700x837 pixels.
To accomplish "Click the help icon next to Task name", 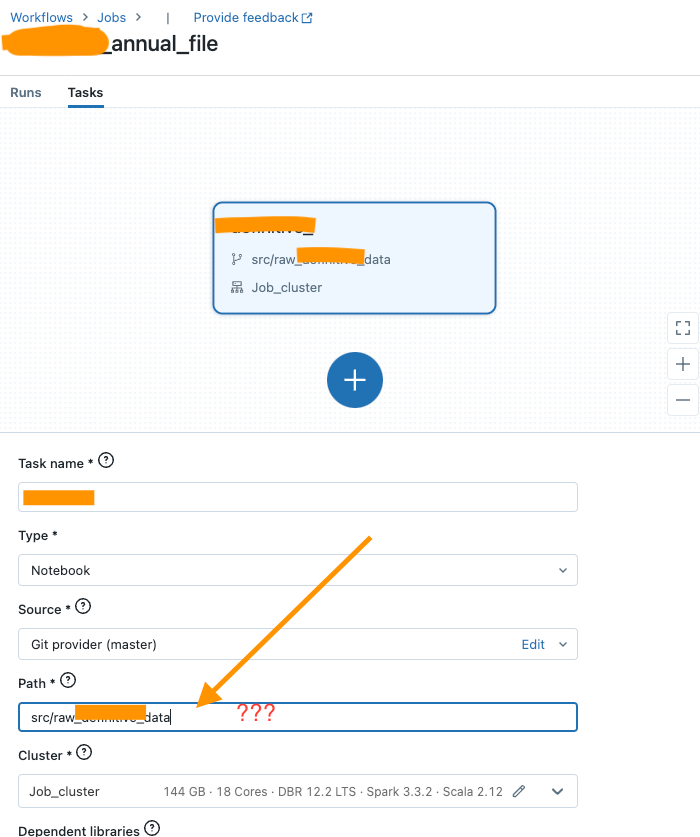I will [106, 461].
